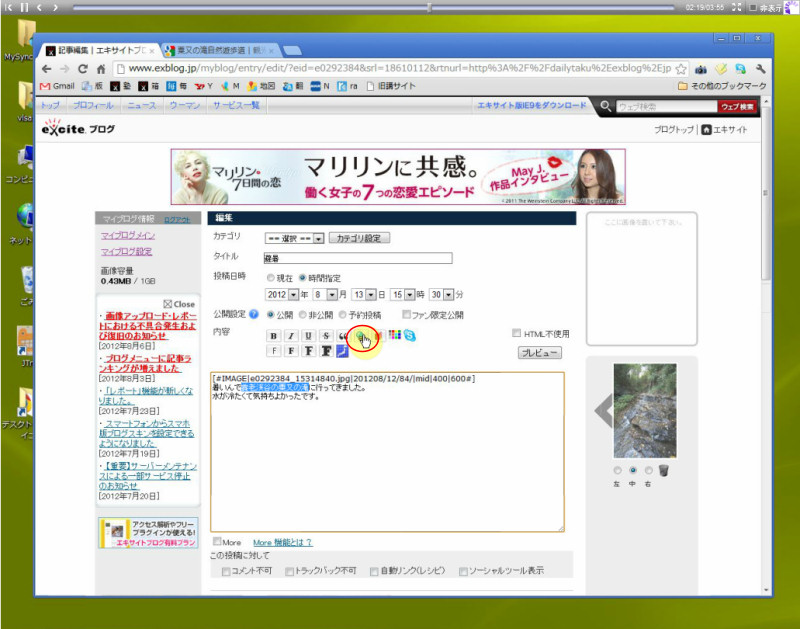
Task: Apply italic formatting button
Action: tap(291, 336)
